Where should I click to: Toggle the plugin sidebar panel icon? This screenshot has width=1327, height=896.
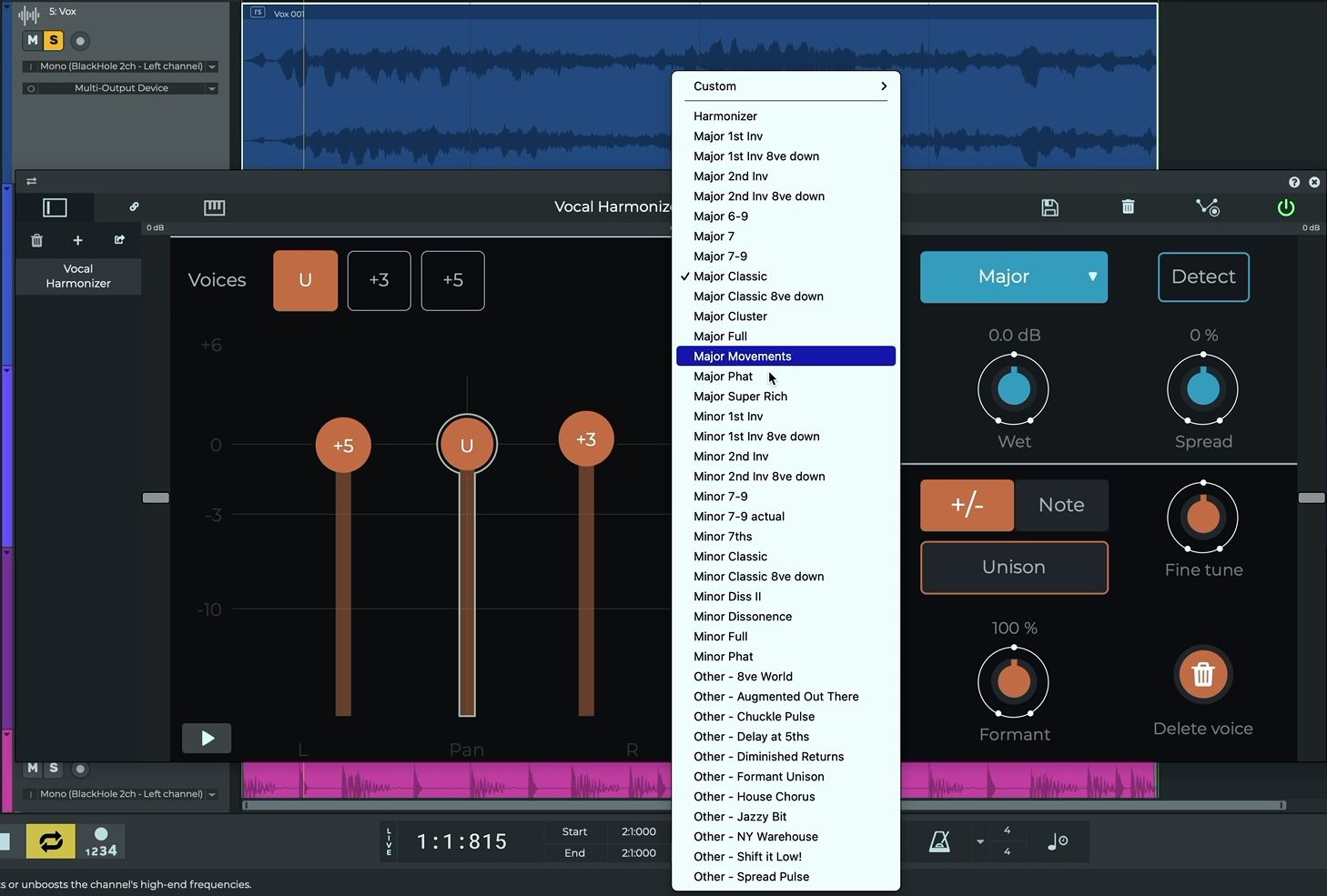tap(55, 207)
